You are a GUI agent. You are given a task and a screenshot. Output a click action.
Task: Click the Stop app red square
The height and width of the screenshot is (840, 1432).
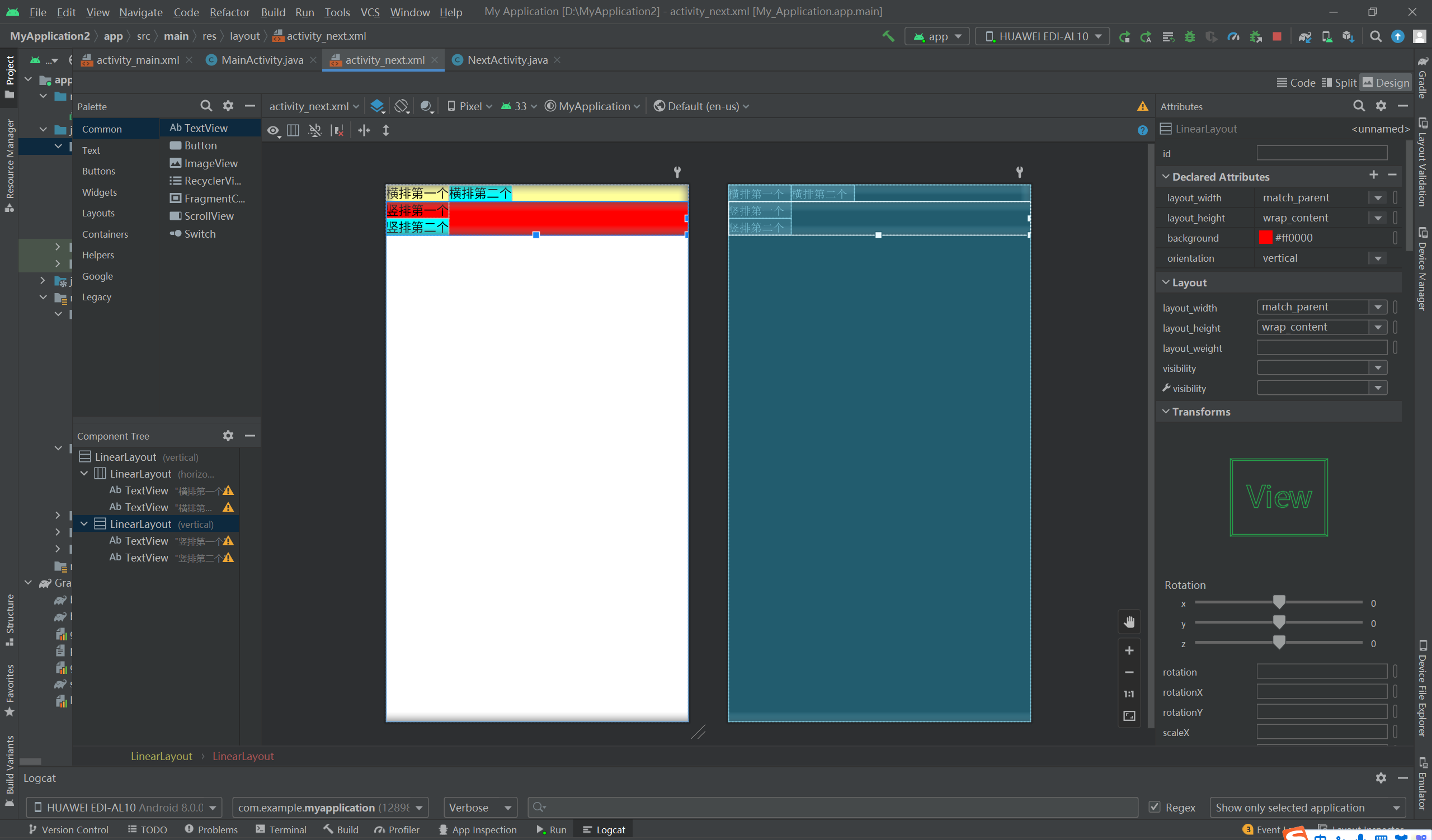click(1277, 36)
